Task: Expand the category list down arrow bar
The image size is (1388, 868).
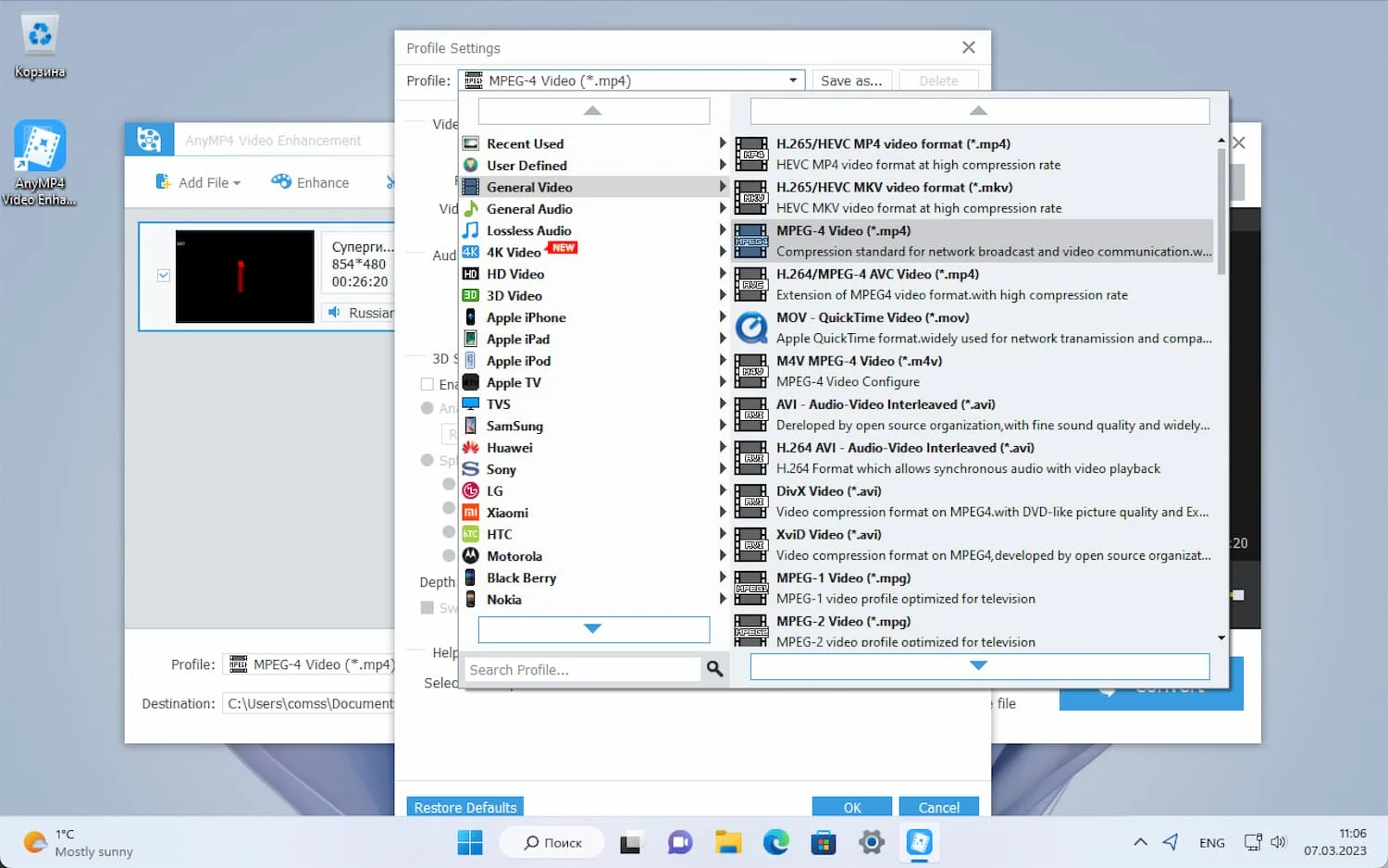Action: click(x=593, y=629)
